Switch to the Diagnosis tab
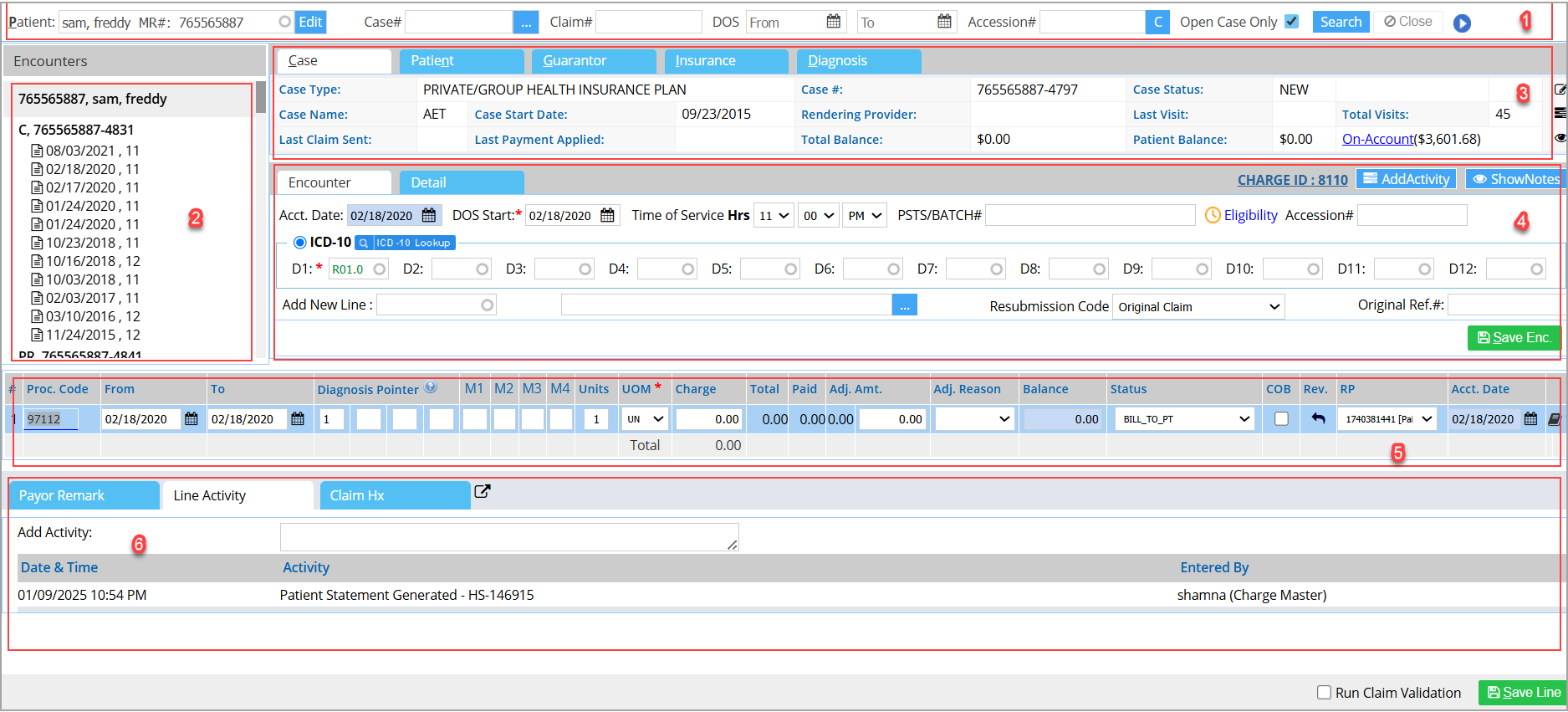1568x712 pixels. click(859, 61)
